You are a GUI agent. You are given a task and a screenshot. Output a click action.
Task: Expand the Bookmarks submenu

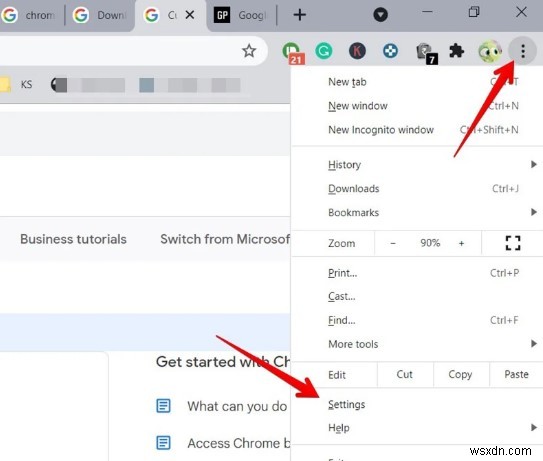(x=417, y=212)
